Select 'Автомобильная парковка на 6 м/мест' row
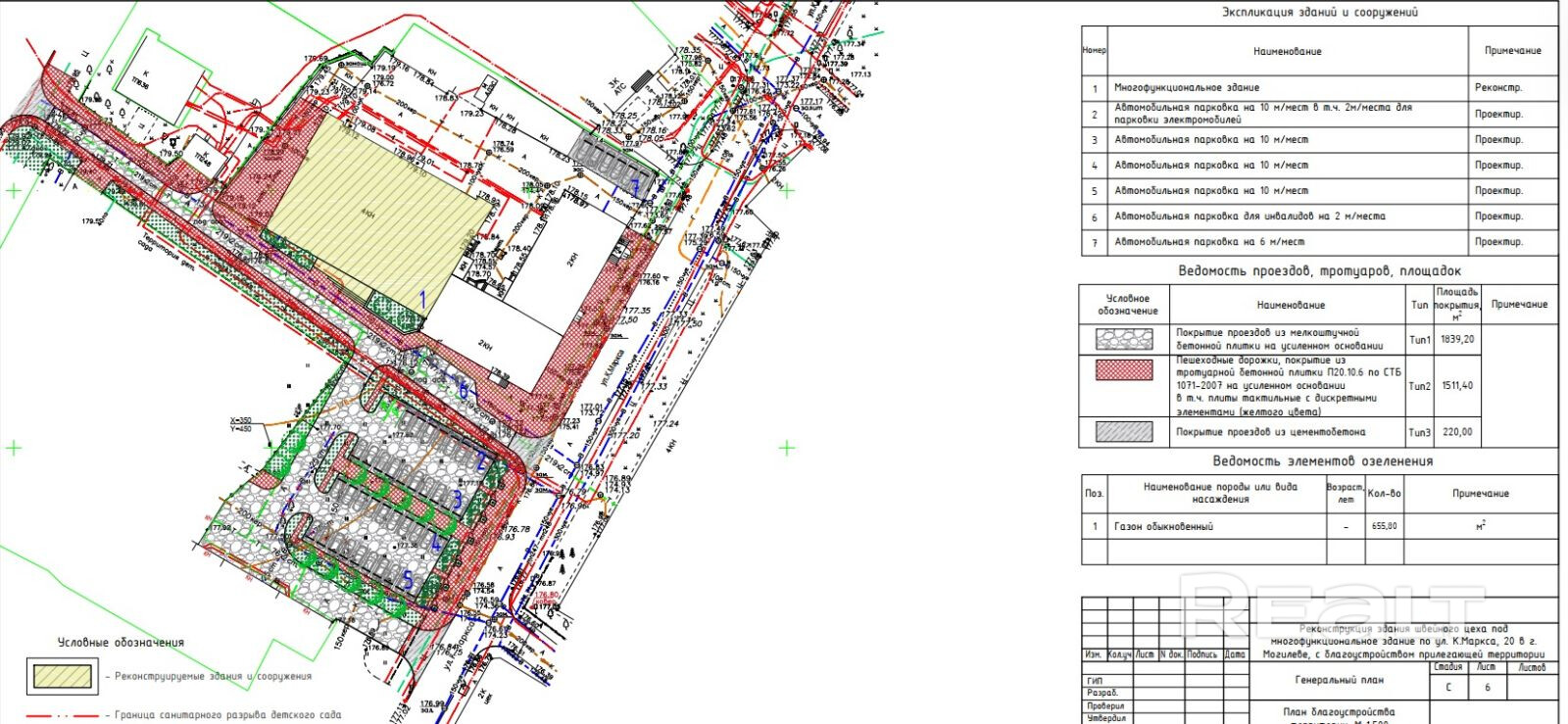1568x724 pixels. (1288, 242)
